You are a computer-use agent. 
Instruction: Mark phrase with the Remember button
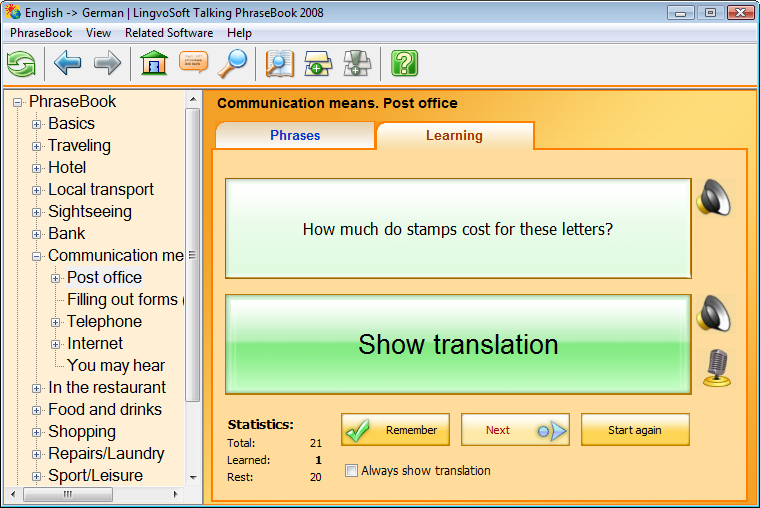pos(395,429)
